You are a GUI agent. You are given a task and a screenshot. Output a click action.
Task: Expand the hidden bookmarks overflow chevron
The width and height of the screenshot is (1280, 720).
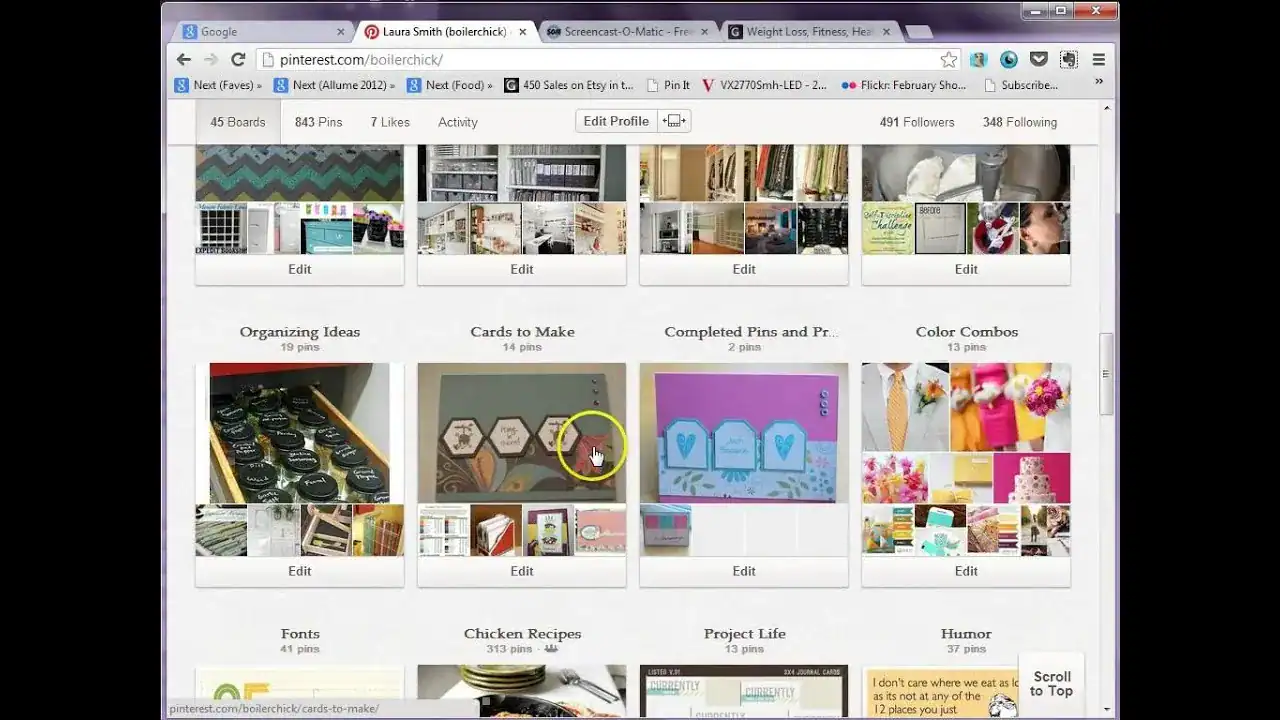(1098, 82)
